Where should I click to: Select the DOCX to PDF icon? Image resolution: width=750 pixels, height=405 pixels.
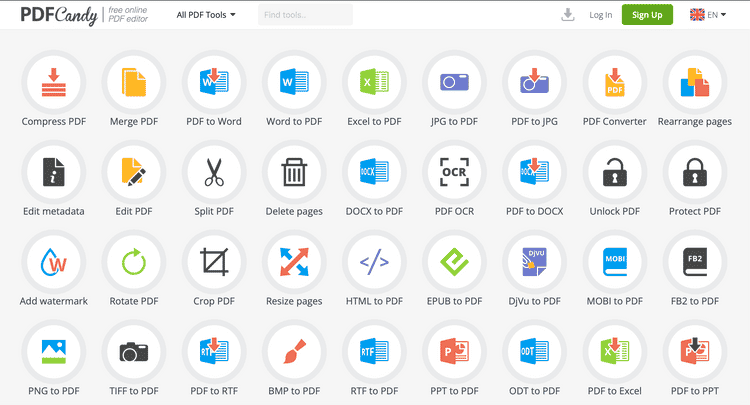pos(374,172)
